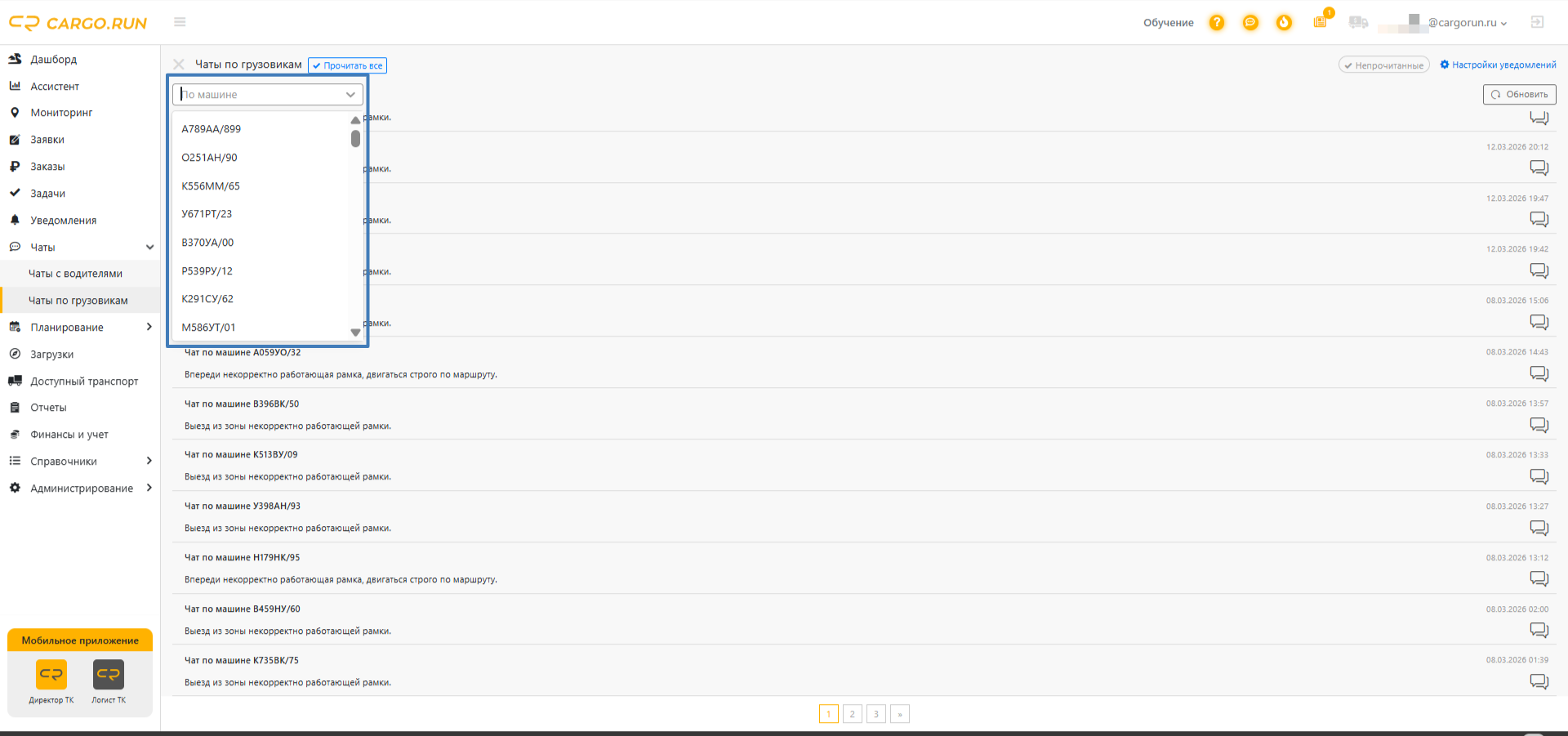Viewport: 1568px width, 736px height.
Task: Open chat icon for У398АН/93 row
Action: [1539, 528]
